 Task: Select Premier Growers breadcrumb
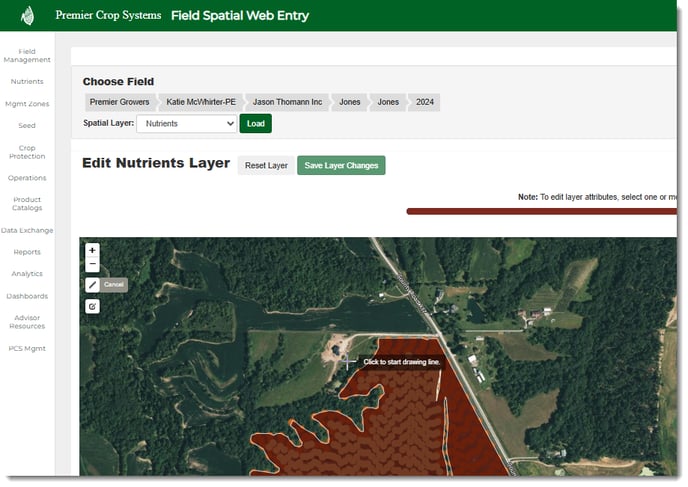click(x=119, y=102)
